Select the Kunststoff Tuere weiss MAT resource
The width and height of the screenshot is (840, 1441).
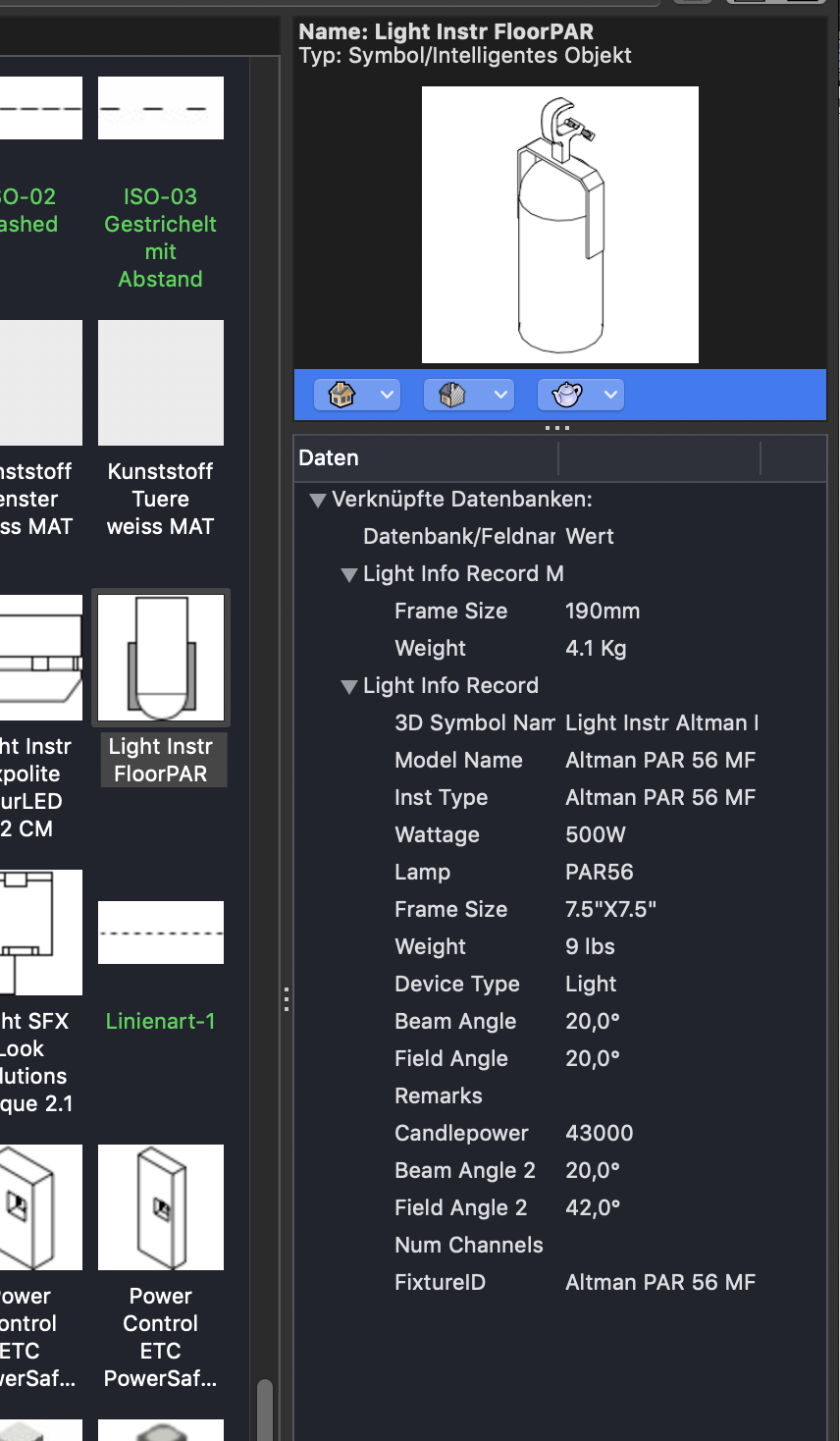160,383
